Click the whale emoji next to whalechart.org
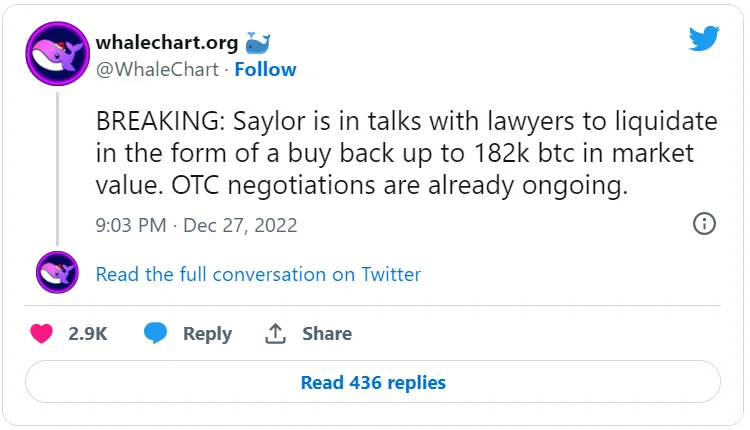Screen dimensions: 750x430 coord(258,43)
